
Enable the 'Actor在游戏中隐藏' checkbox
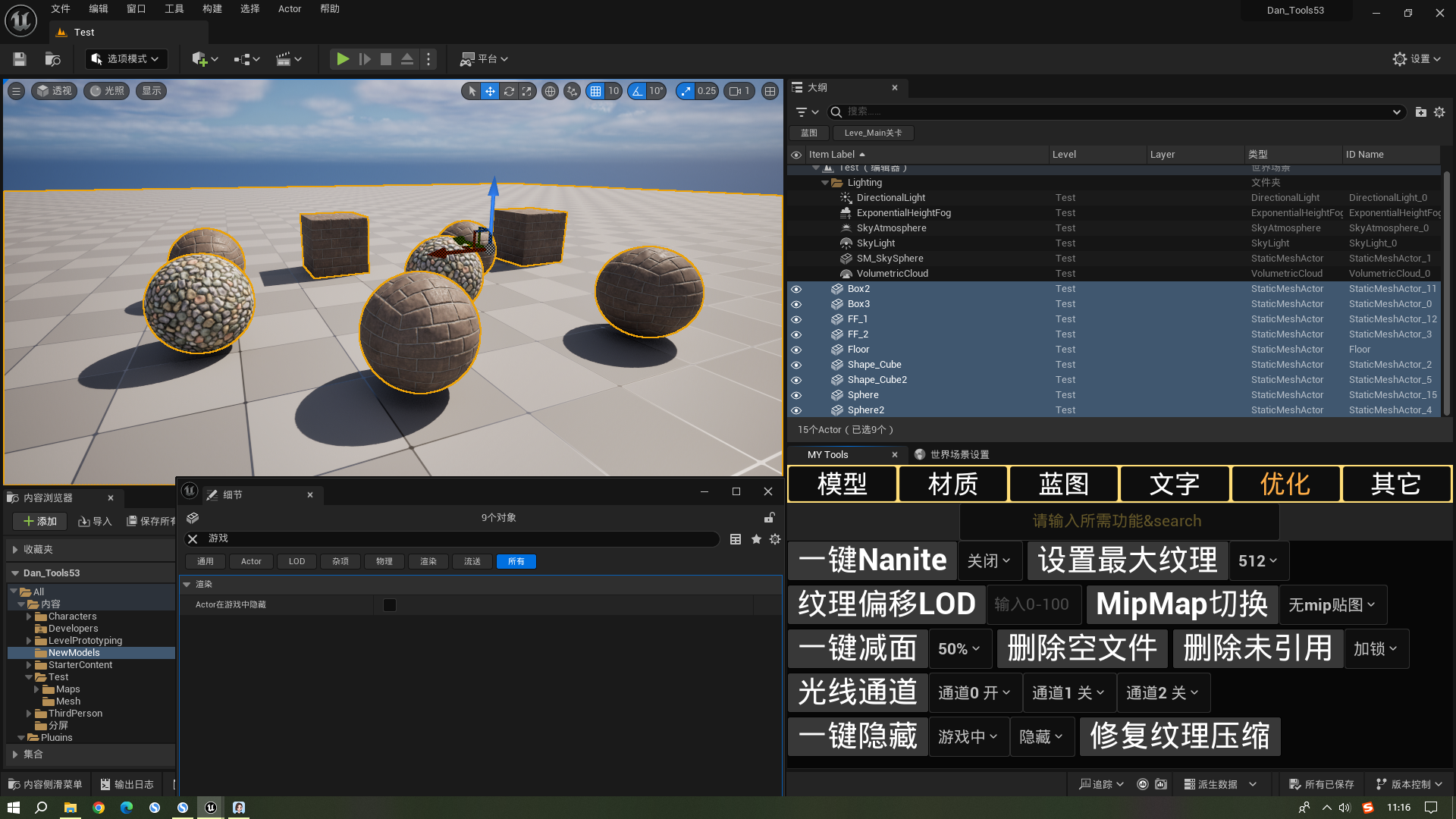point(390,605)
